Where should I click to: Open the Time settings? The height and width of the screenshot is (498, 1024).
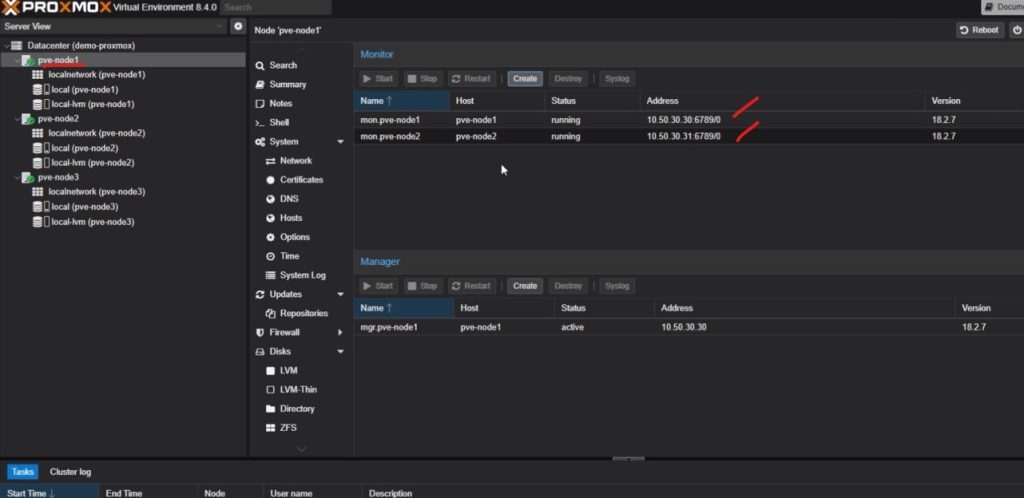click(x=289, y=256)
